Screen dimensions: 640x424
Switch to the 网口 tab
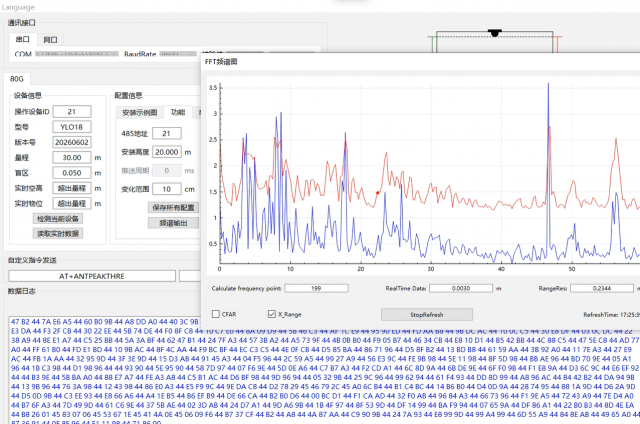click(x=50, y=40)
